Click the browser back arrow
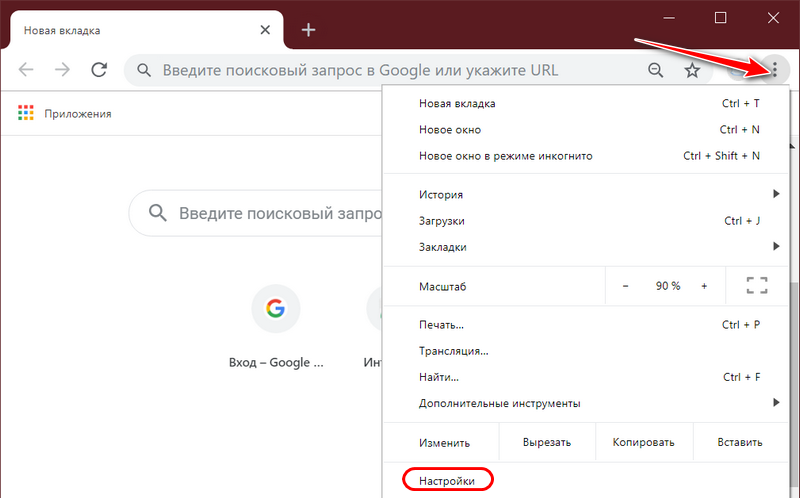Screen dimensions: 800x498 (x=26, y=69)
